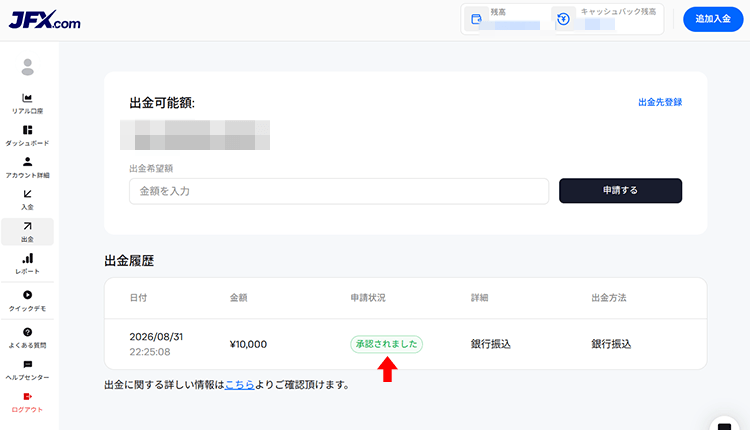This screenshot has width=750, height=430.
Task: Click the 承認されました status badge
Action: click(x=386, y=344)
